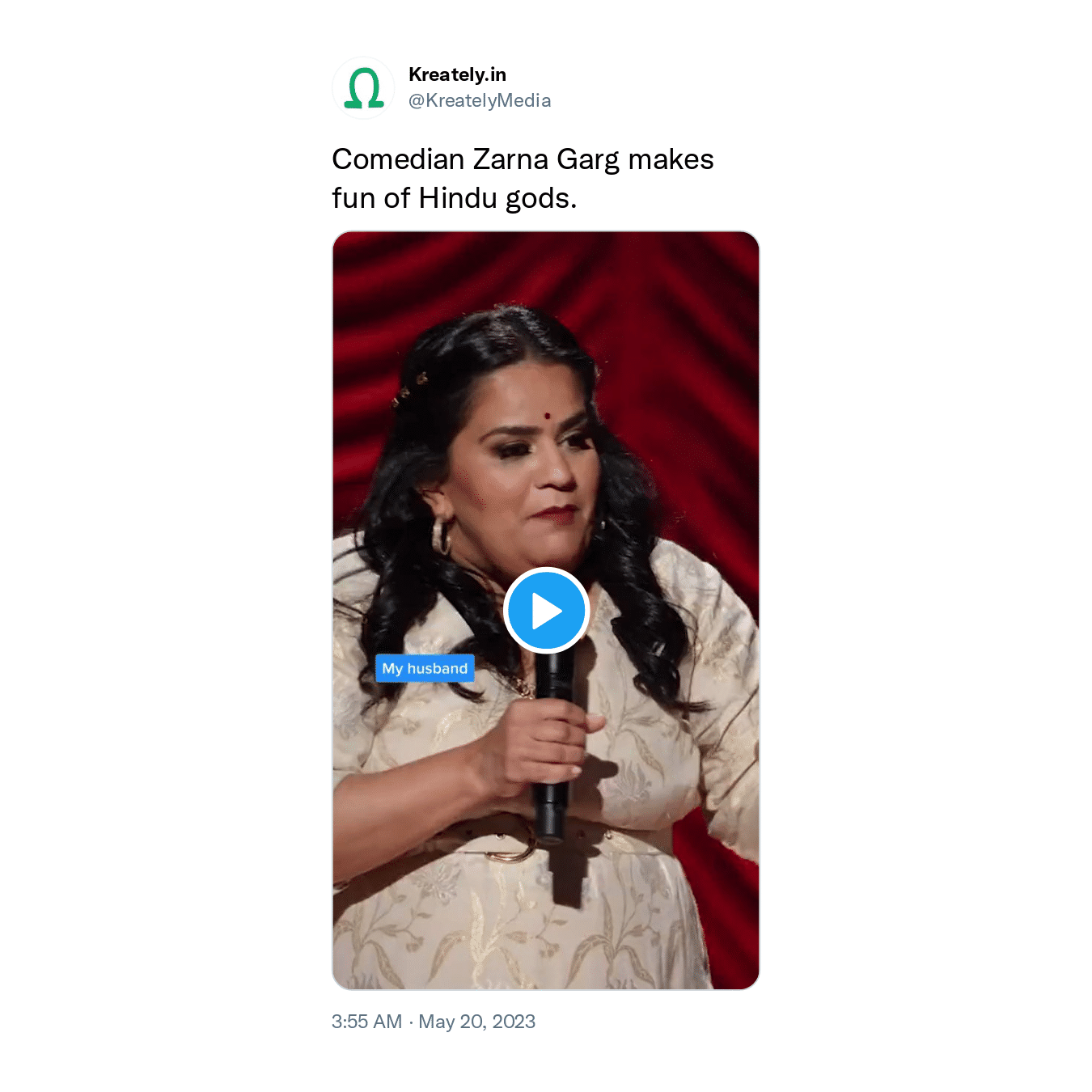Click the word 'Comedian' in the tweet
1092x1092 pixels.
coord(398,159)
